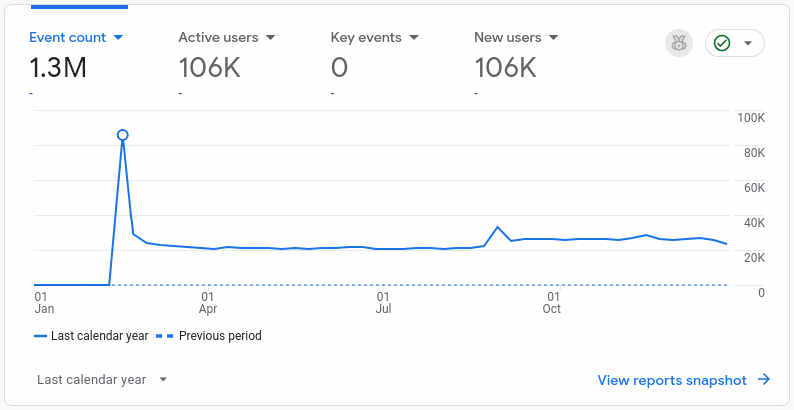Click the caret arrow next to Event count
The width and height of the screenshot is (794, 410).
coord(118,38)
